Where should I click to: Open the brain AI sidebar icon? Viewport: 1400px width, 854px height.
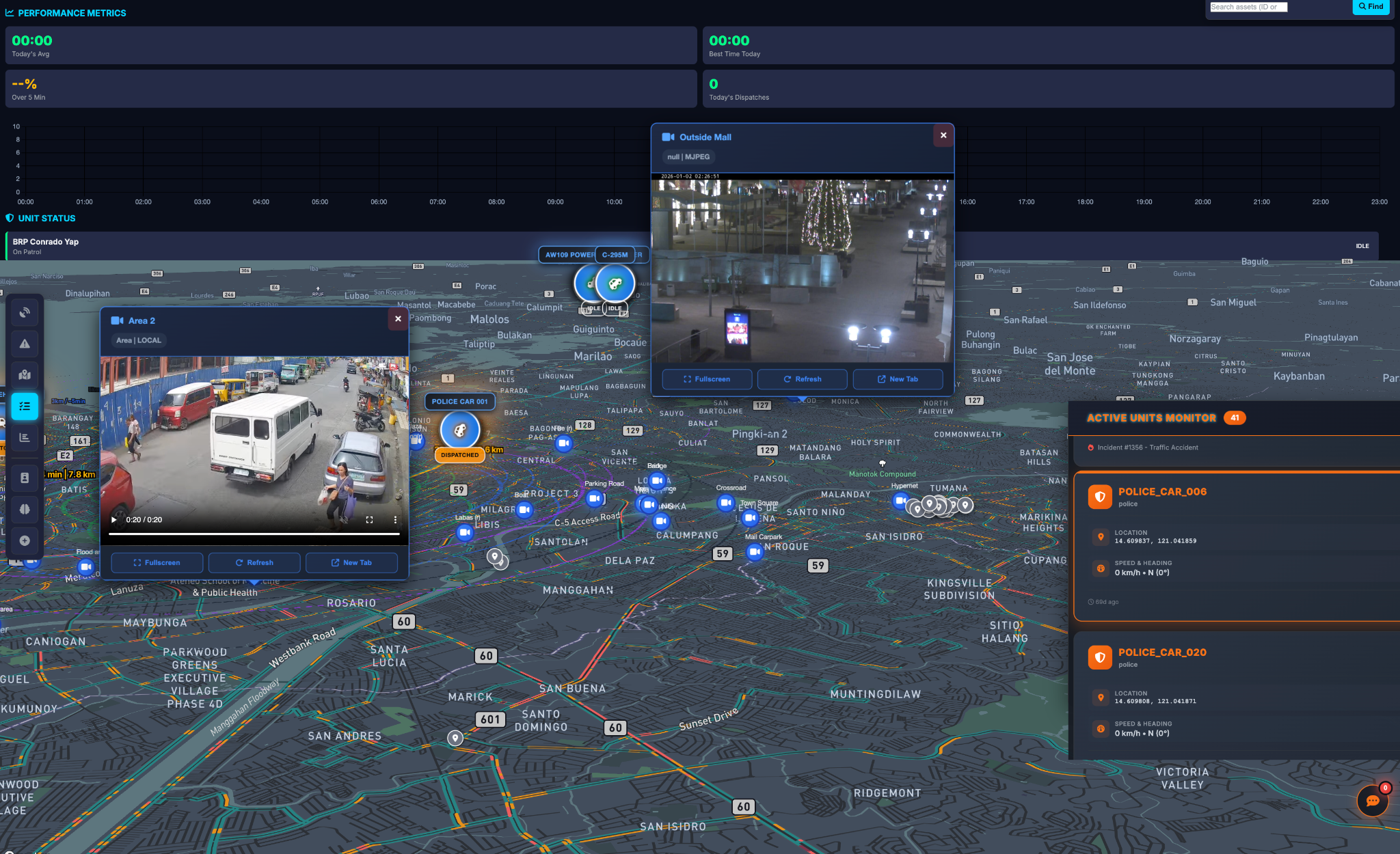tap(25, 509)
